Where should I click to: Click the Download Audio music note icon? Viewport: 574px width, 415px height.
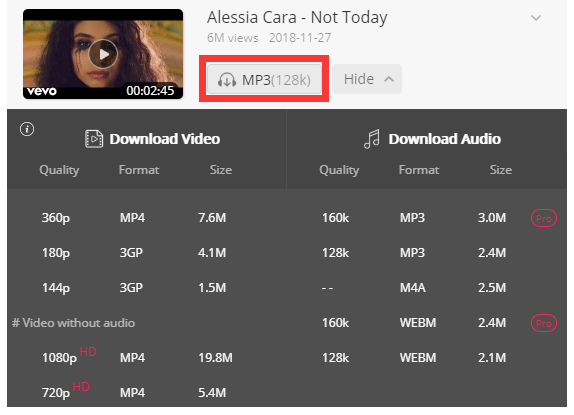[372, 139]
